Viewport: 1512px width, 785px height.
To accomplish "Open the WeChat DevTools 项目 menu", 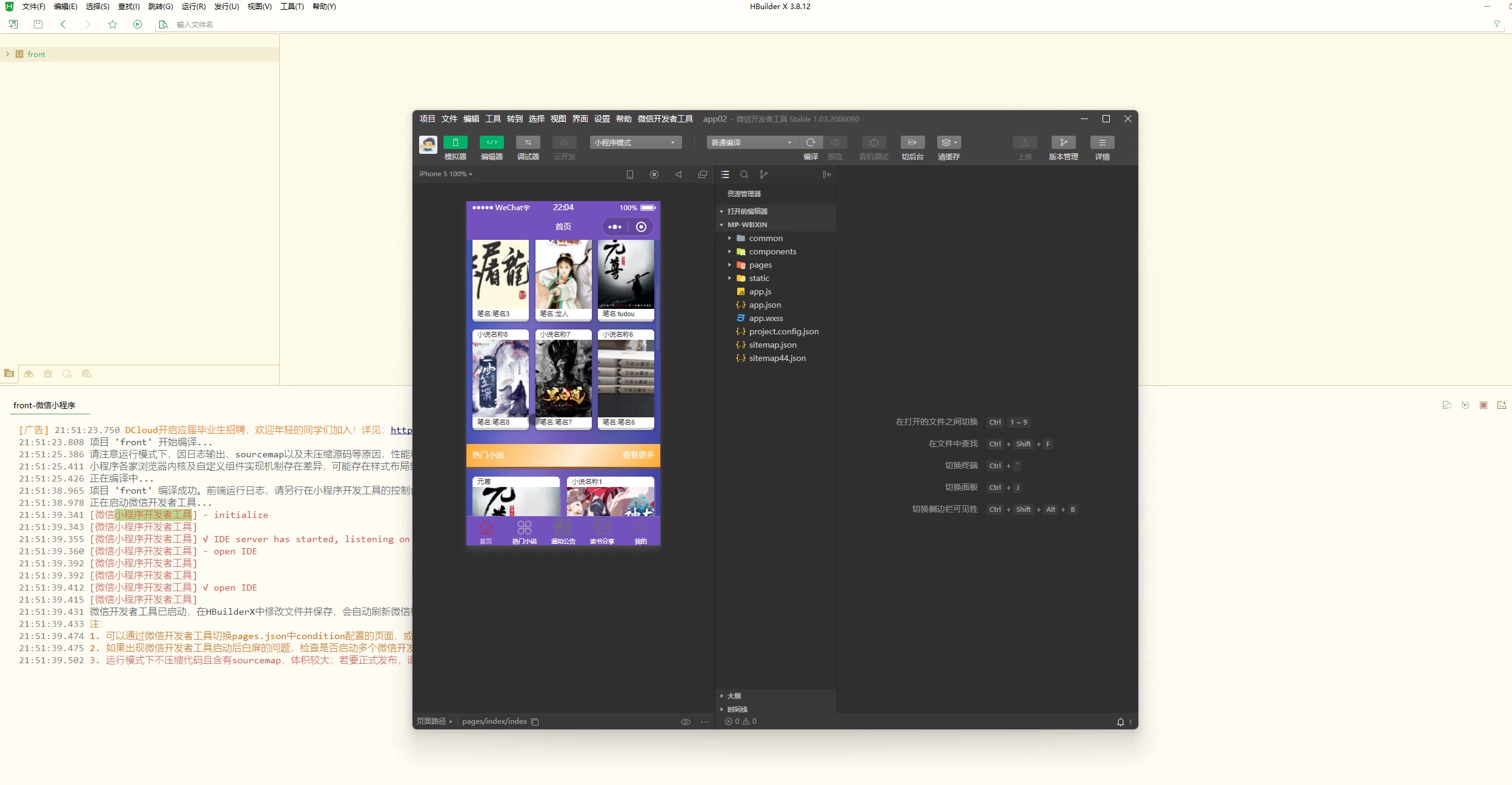I will point(427,119).
